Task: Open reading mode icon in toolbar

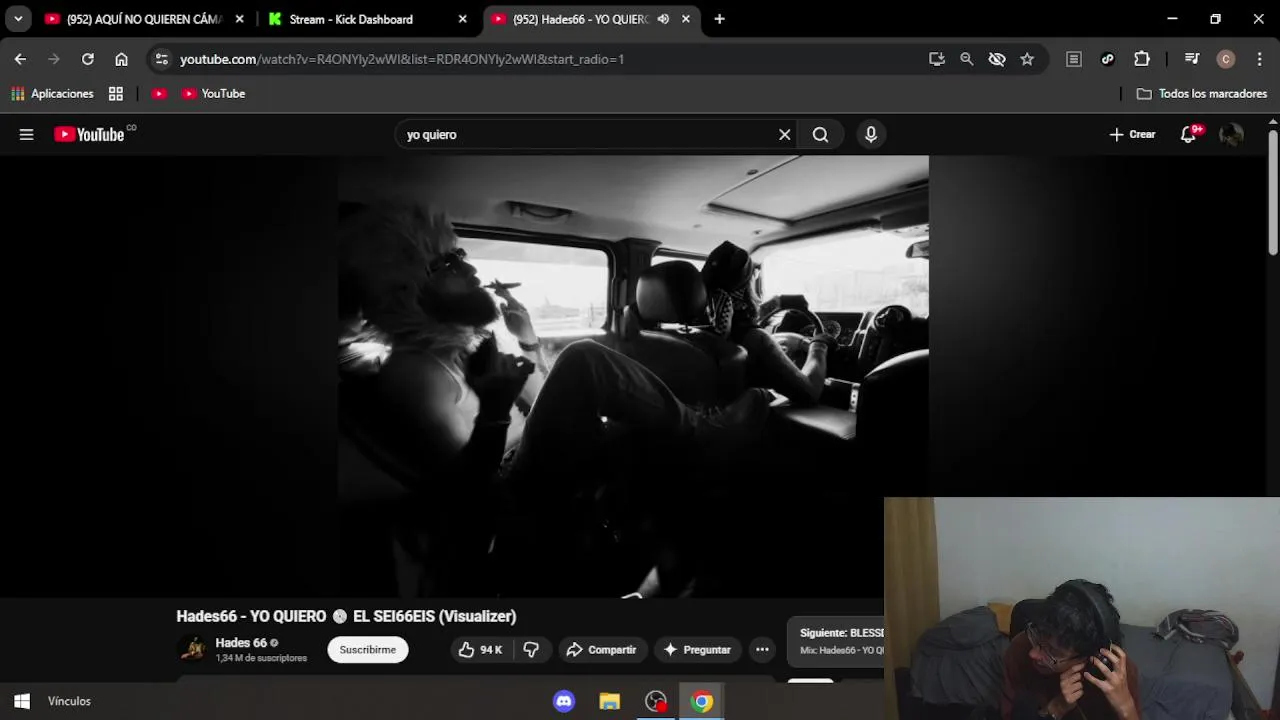Action: coord(1074,59)
